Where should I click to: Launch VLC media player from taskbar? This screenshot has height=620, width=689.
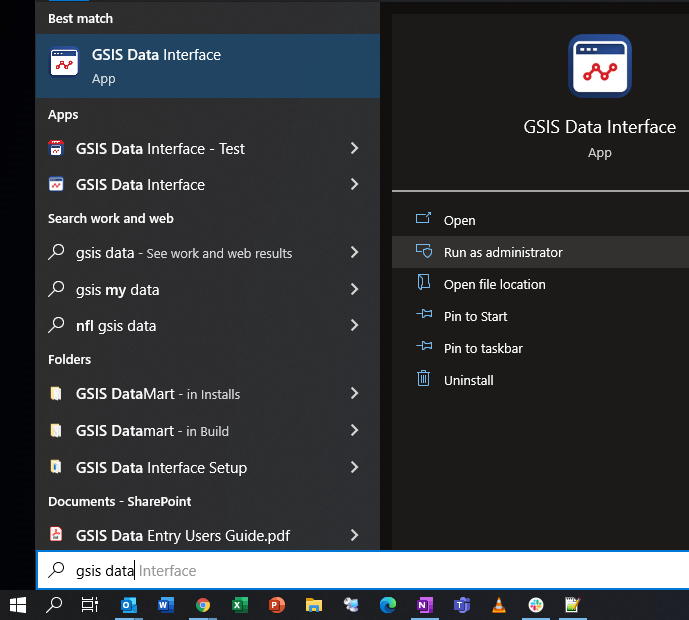pos(499,605)
